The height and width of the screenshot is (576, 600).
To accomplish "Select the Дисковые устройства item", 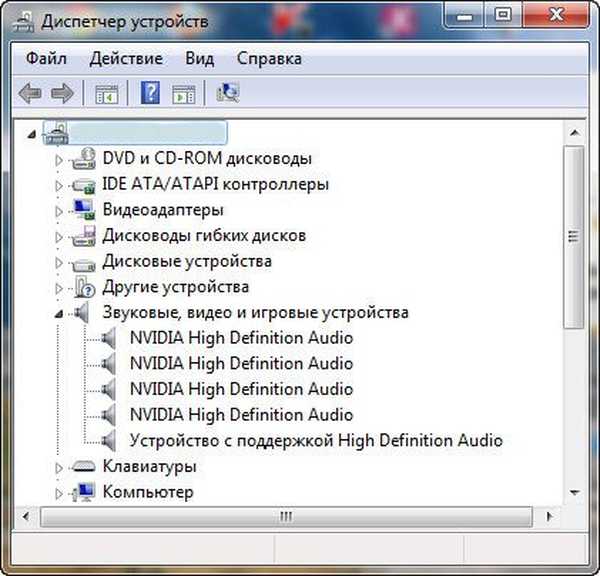I will 187,261.
